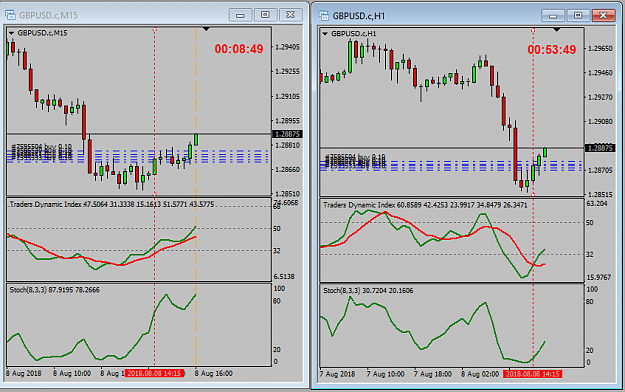This screenshot has height=392, width=625.
Task: Click the 1.29650 price scale value in H1
Action: (600, 48)
